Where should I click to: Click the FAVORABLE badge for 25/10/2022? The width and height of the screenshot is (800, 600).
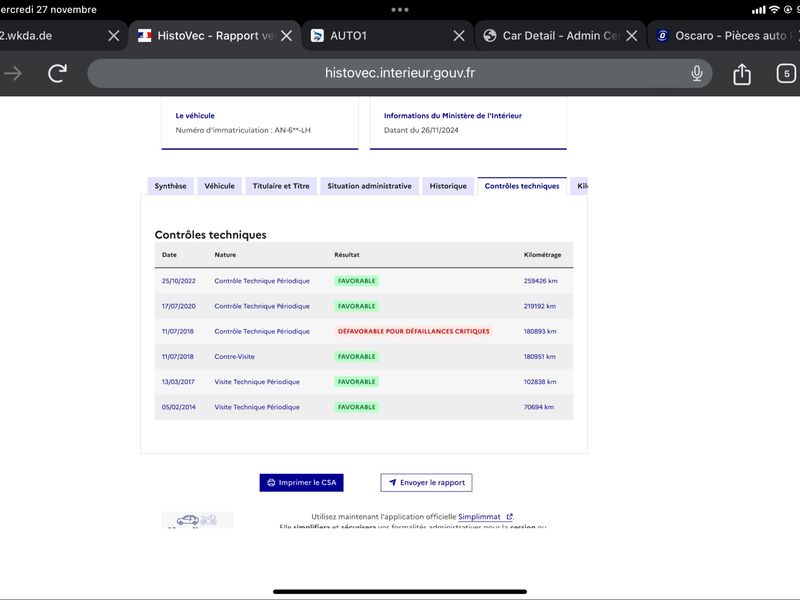tap(357, 281)
